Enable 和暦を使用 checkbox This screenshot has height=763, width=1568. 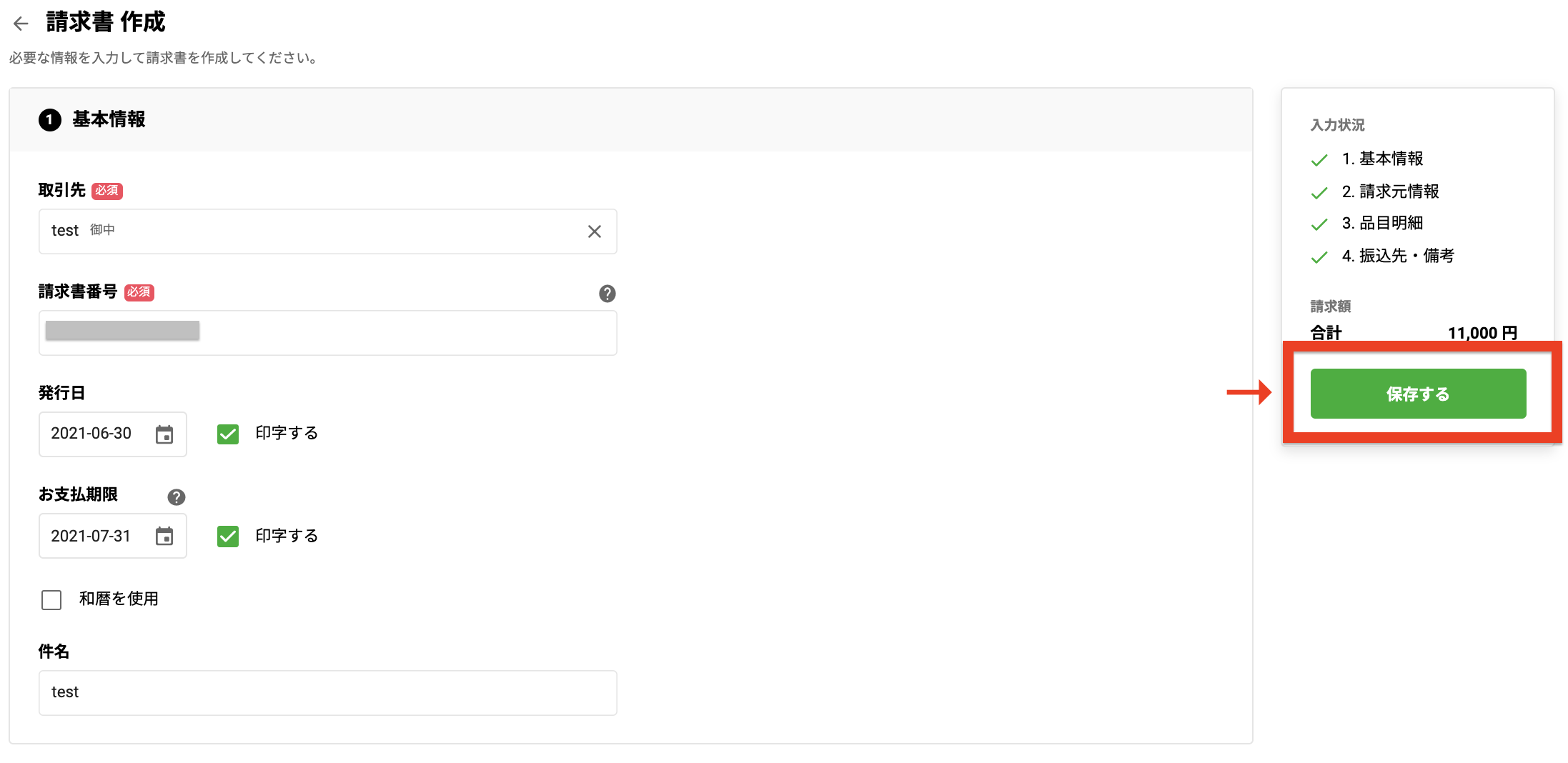[x=51, y=599]
